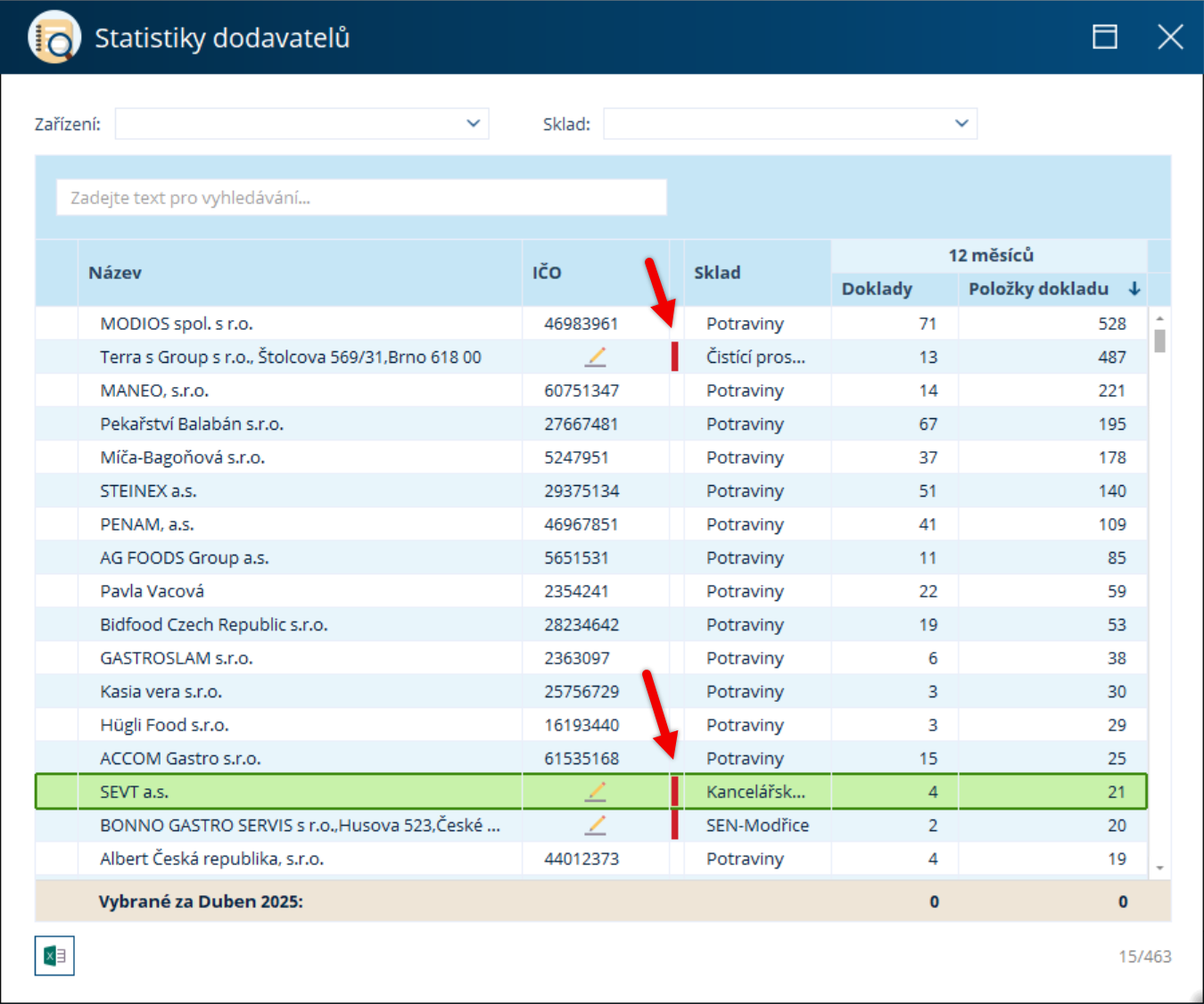The width and height of the screenshot is (1204, 1004).
Task: Select row Míča-Bagoňová s.r.o.
Action: pos(591,457)
